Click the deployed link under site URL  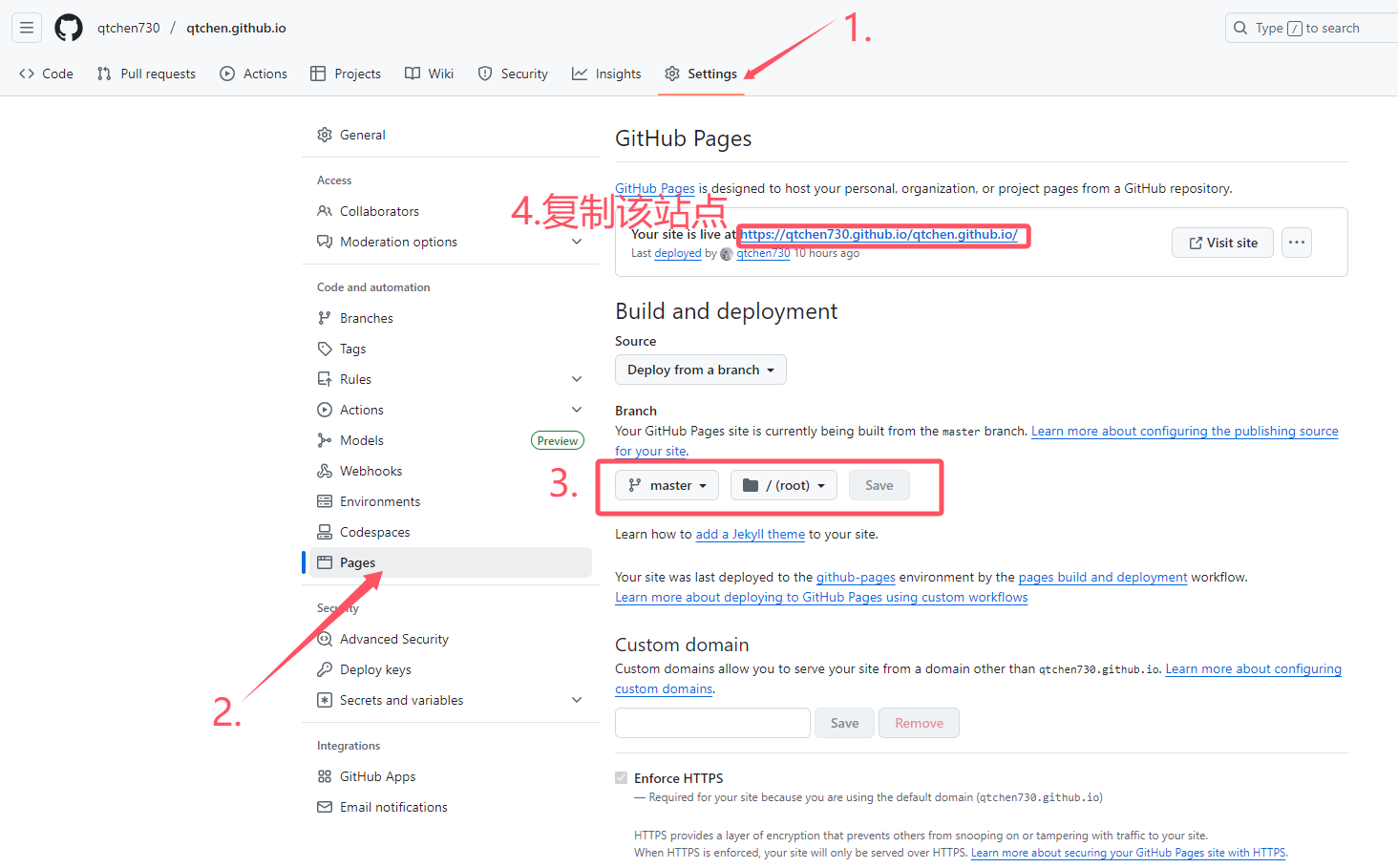point(678,253)
